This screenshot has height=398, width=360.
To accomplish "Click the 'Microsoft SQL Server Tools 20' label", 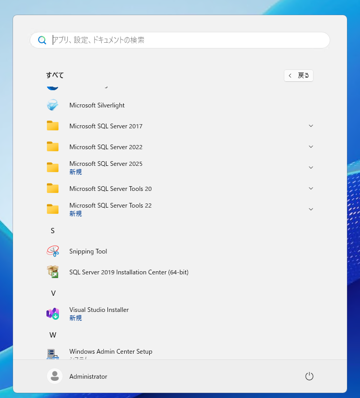I will (110, 189).
